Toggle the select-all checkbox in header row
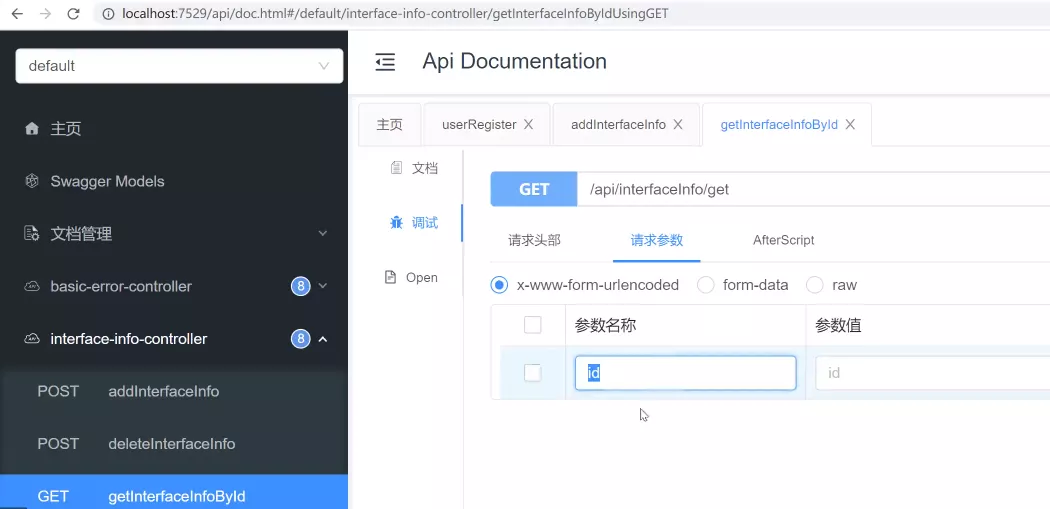Image resolution: width=1050 pixels, height=509 pixels. tap(532, 325)
